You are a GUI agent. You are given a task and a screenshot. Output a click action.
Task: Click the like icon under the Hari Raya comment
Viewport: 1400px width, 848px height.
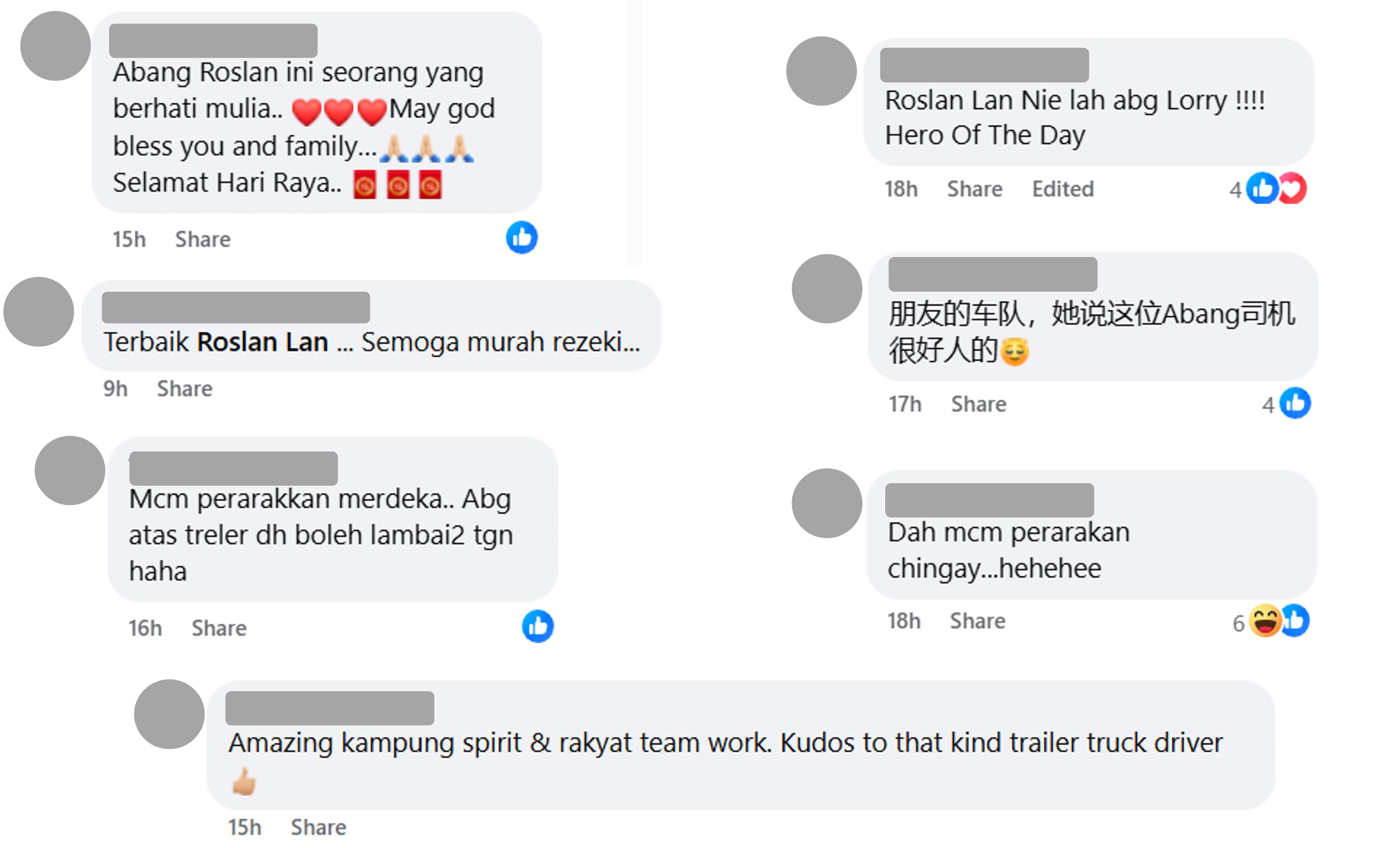coord(521,238)
